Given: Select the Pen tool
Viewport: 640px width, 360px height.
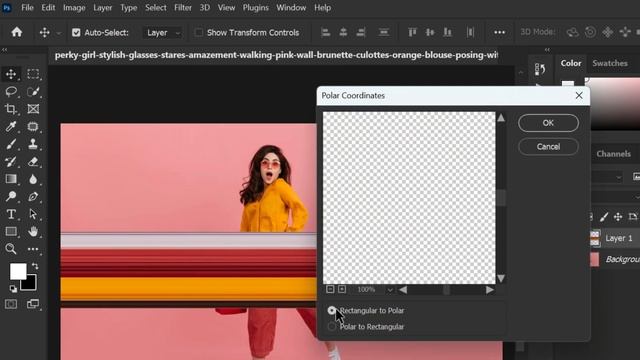Looking at the screenshot, I should [33, 197].
